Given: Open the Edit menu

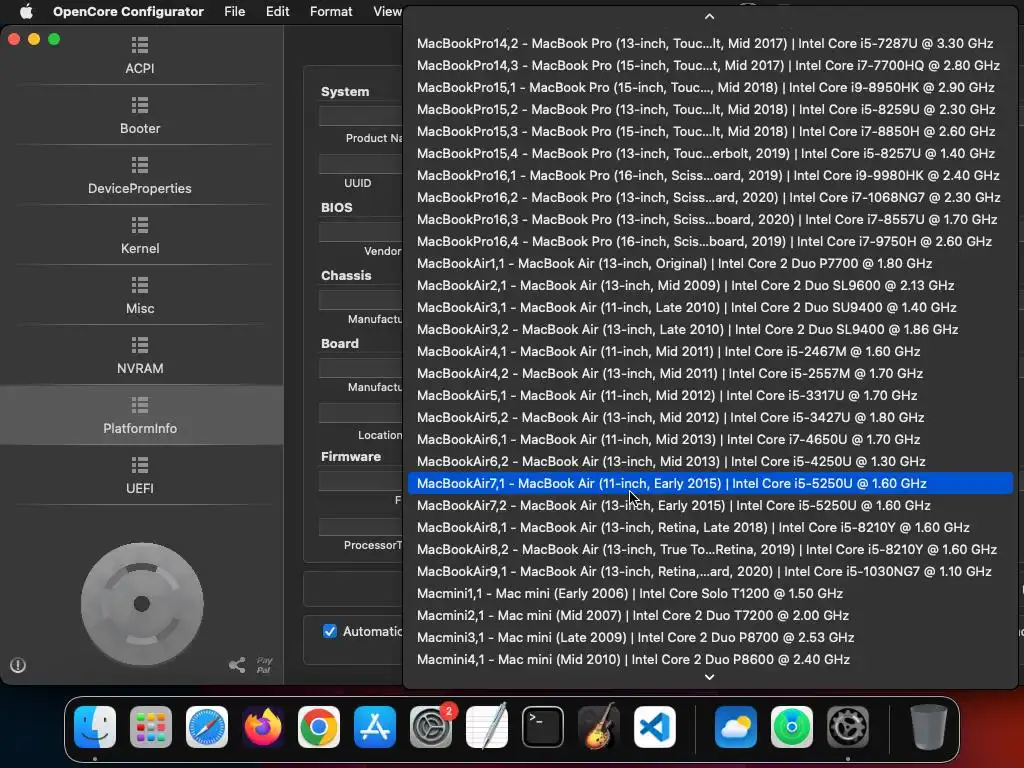Looking at the screenshot, I should click(x=278, y=11).
